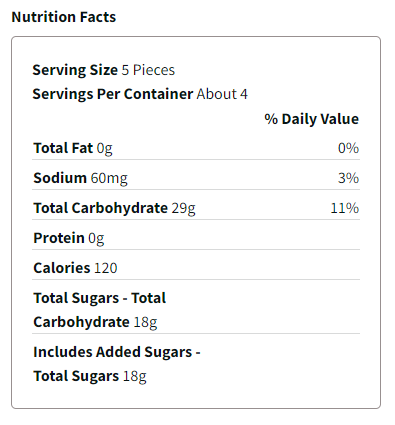The width and height of the screenshot is (395, 425).
Task: Click the Carbohydrate 18g line
Action: click(x=95, y=322)
